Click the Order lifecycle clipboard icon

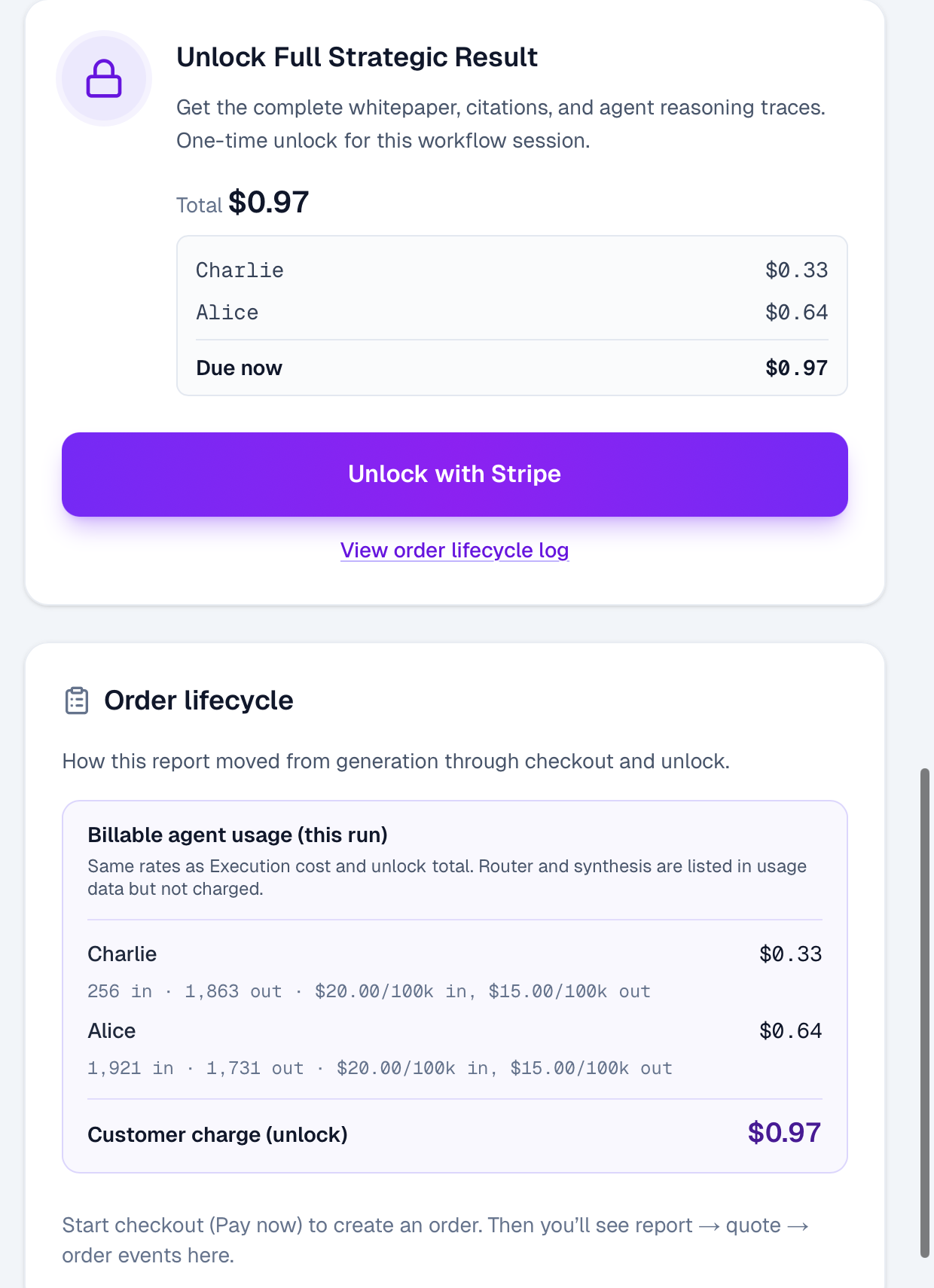77,700
